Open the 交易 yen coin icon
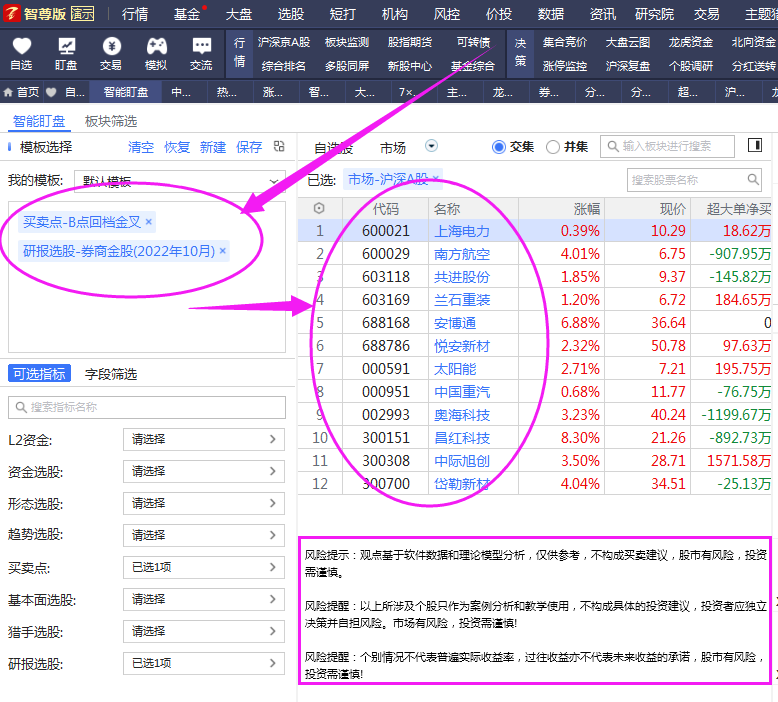The height and width of the screenshot is (702, 778). pos(111,46)
